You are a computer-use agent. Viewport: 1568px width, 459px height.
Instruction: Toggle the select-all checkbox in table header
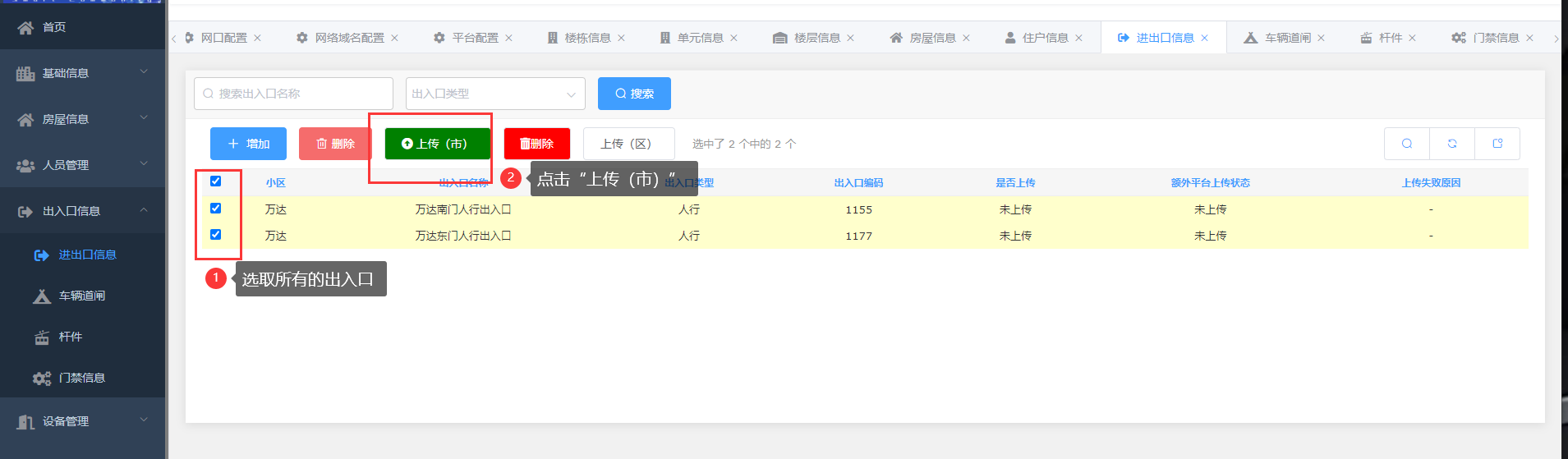click(215, 181)
